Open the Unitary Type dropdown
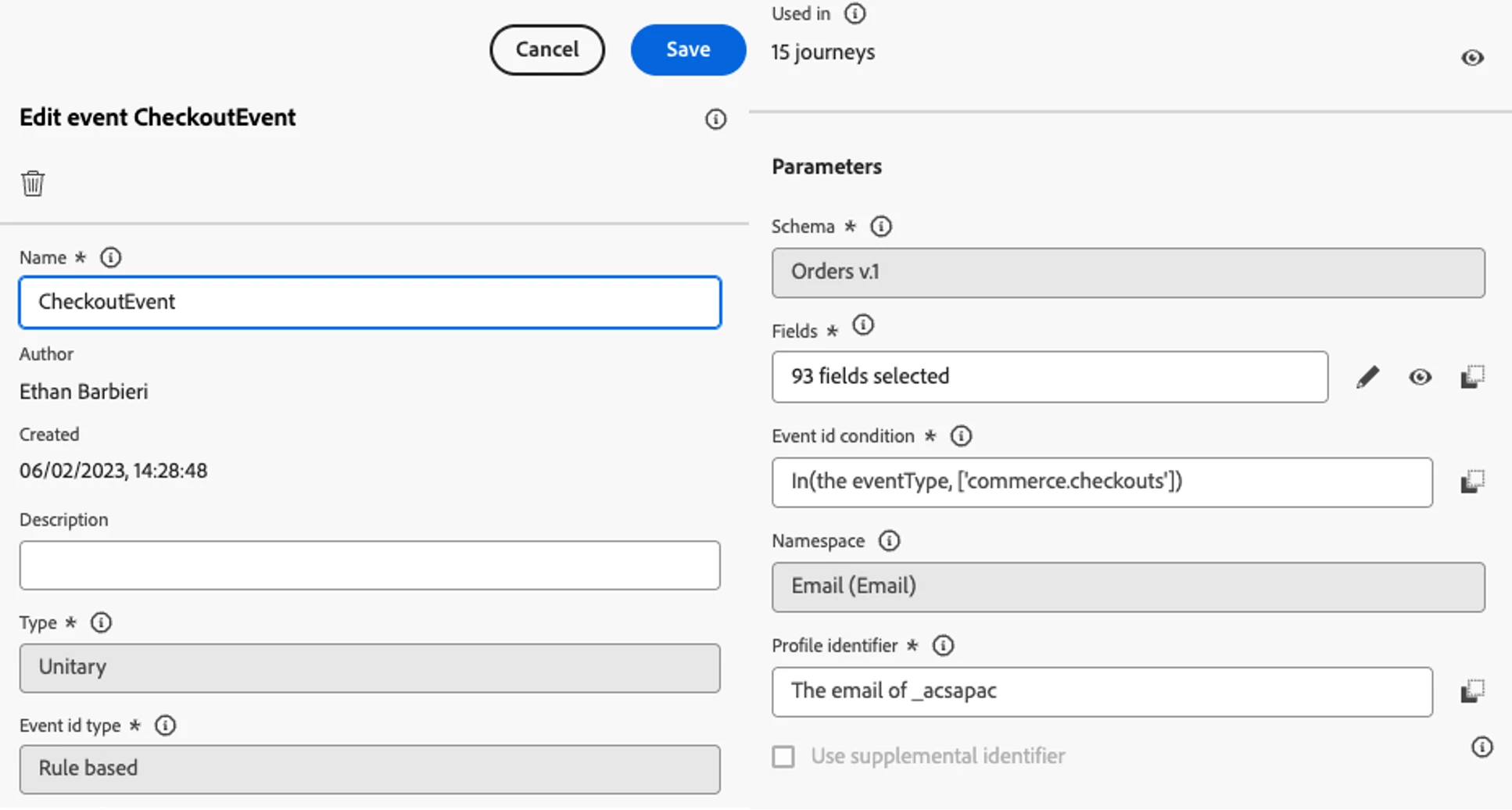This screenshot has height=810, width=1512. click(x=369, y=668)
